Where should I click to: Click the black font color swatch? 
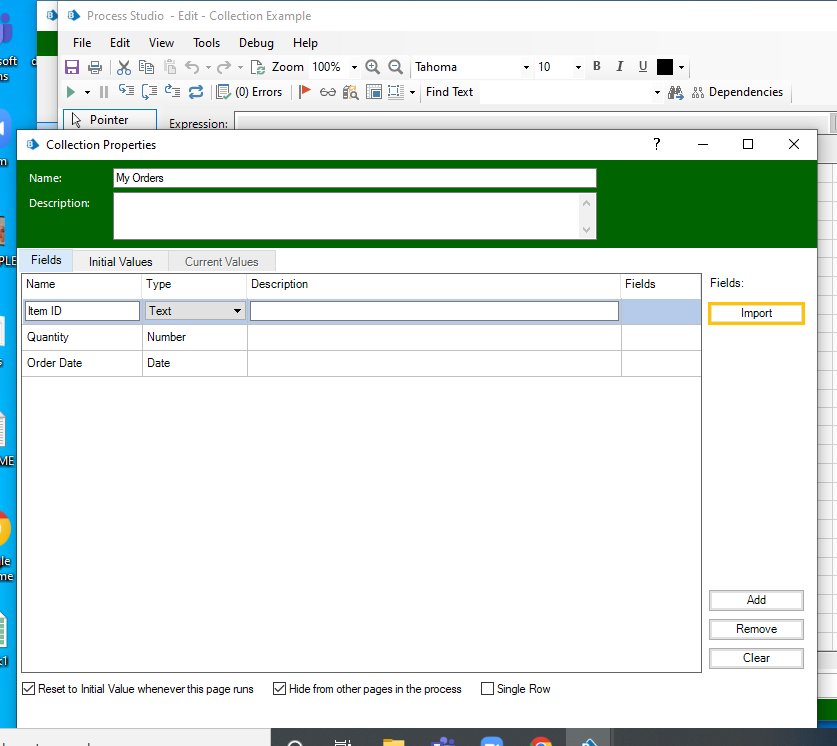665,67
